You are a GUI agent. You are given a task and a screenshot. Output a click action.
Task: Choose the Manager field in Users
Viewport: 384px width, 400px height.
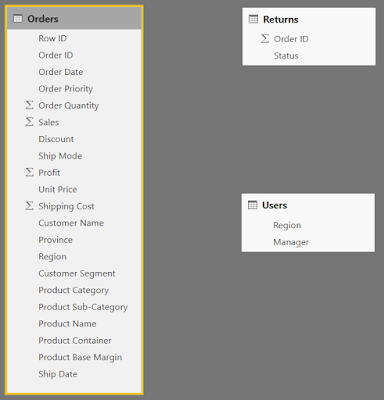308,242
